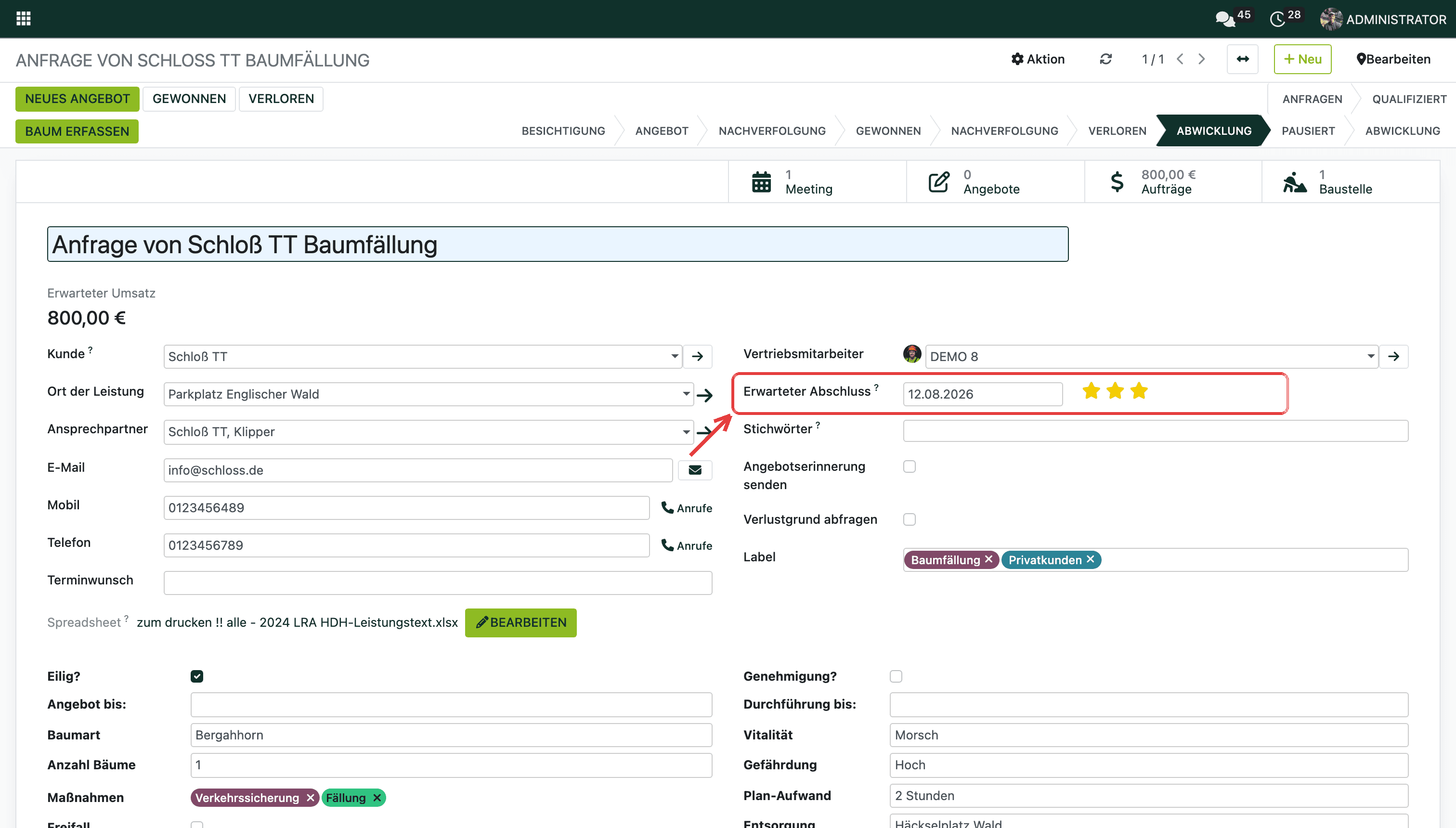The width and height of the screenshot is (1456, 828).
Task: Remove the Verkehrssicherung tag
Action: coord(311,798)
